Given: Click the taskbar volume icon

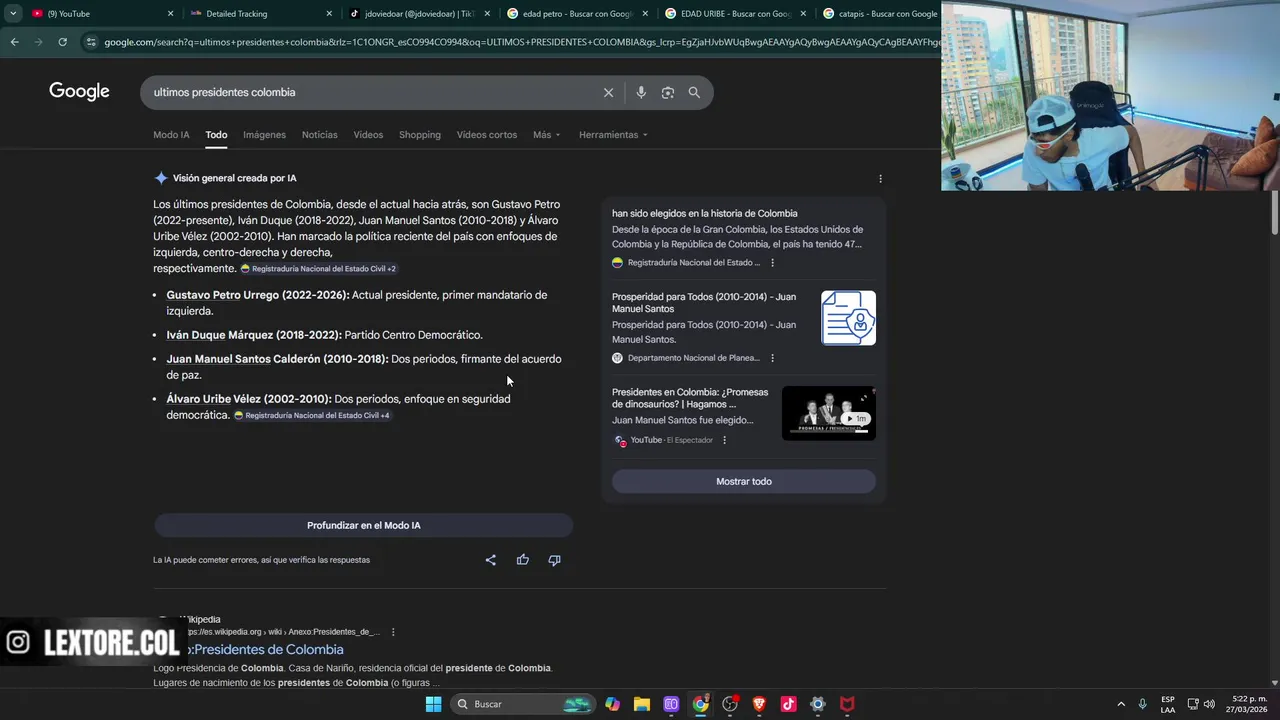Looking at the screenshot, I should pos(1210,704).
